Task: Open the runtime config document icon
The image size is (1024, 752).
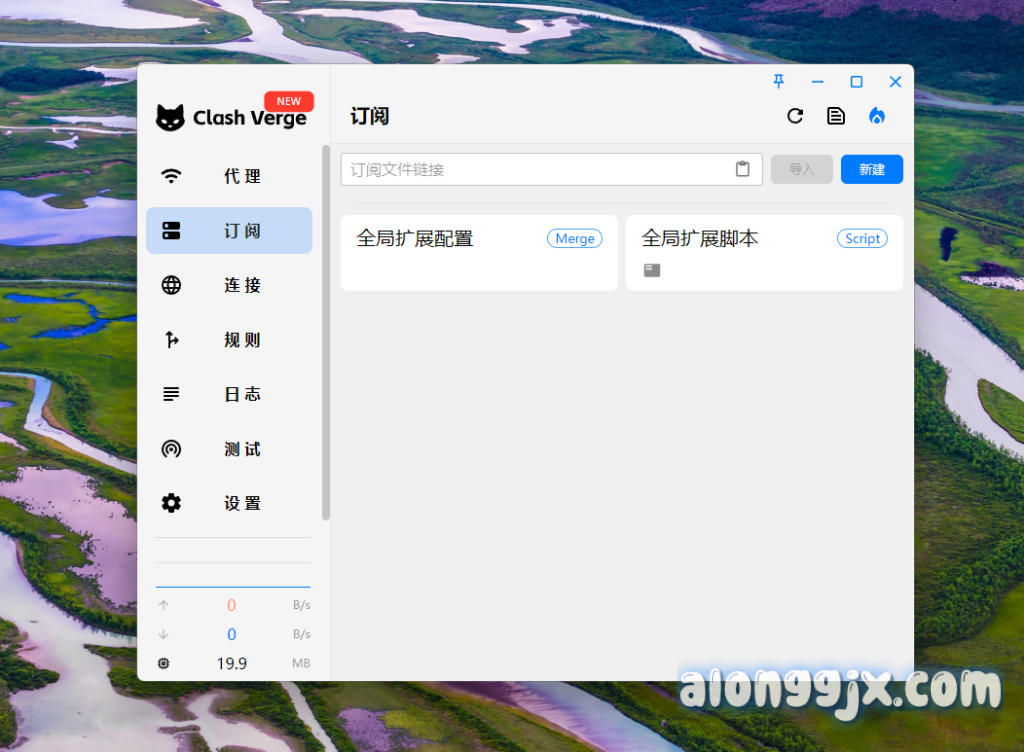Action: tap(836, 116)
